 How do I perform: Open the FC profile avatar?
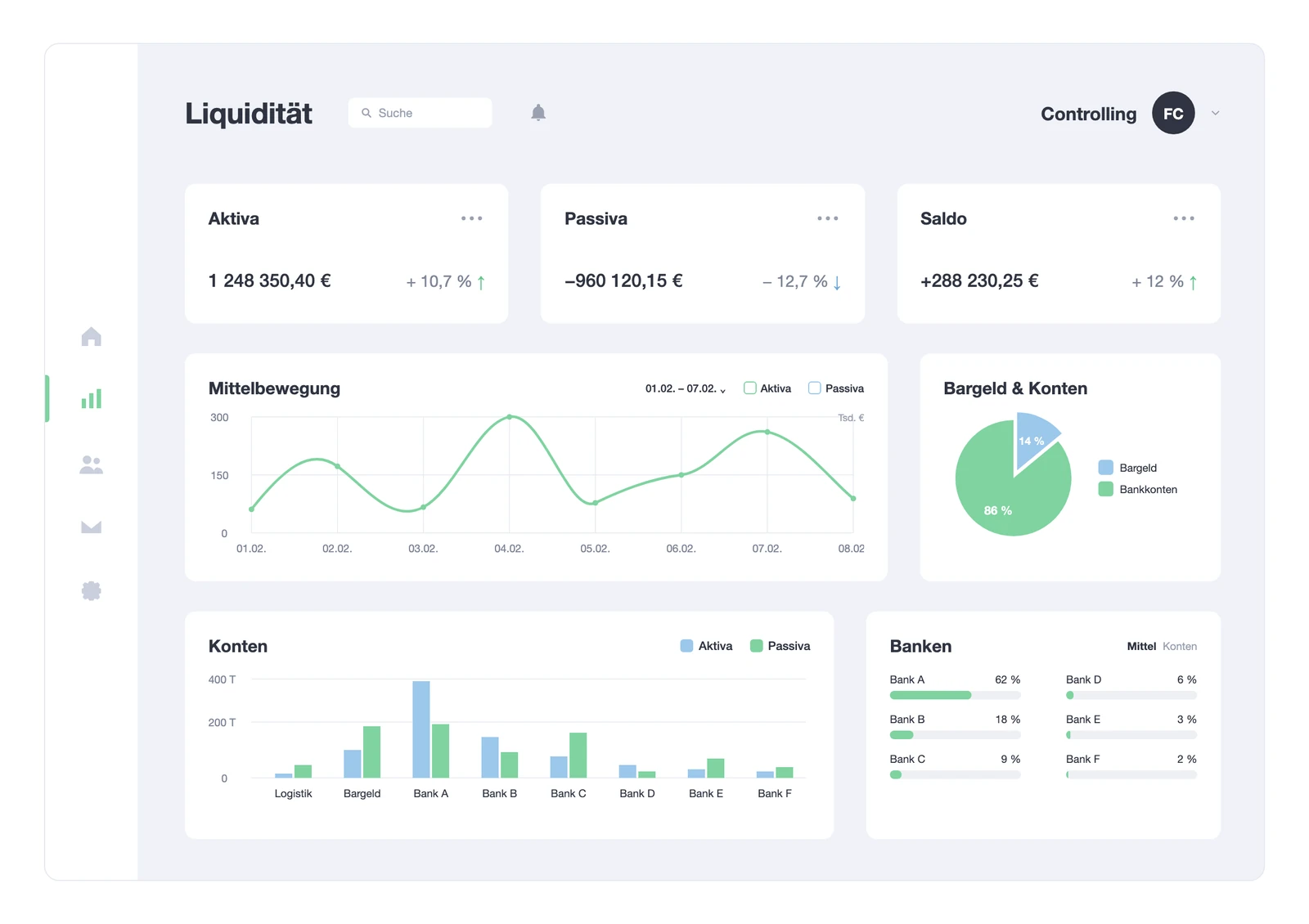pyautogui.click(x=1173, y=113)
